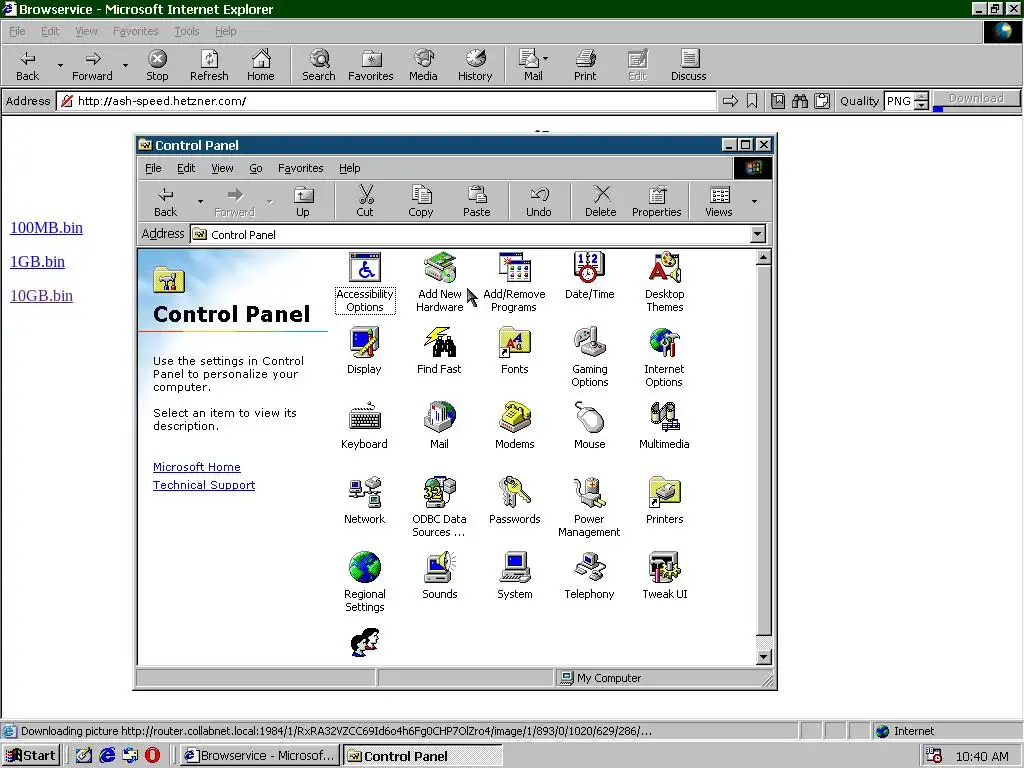1024x768 pixels.
Task: Open the Modems applet
Action: (x=514, y=426)
